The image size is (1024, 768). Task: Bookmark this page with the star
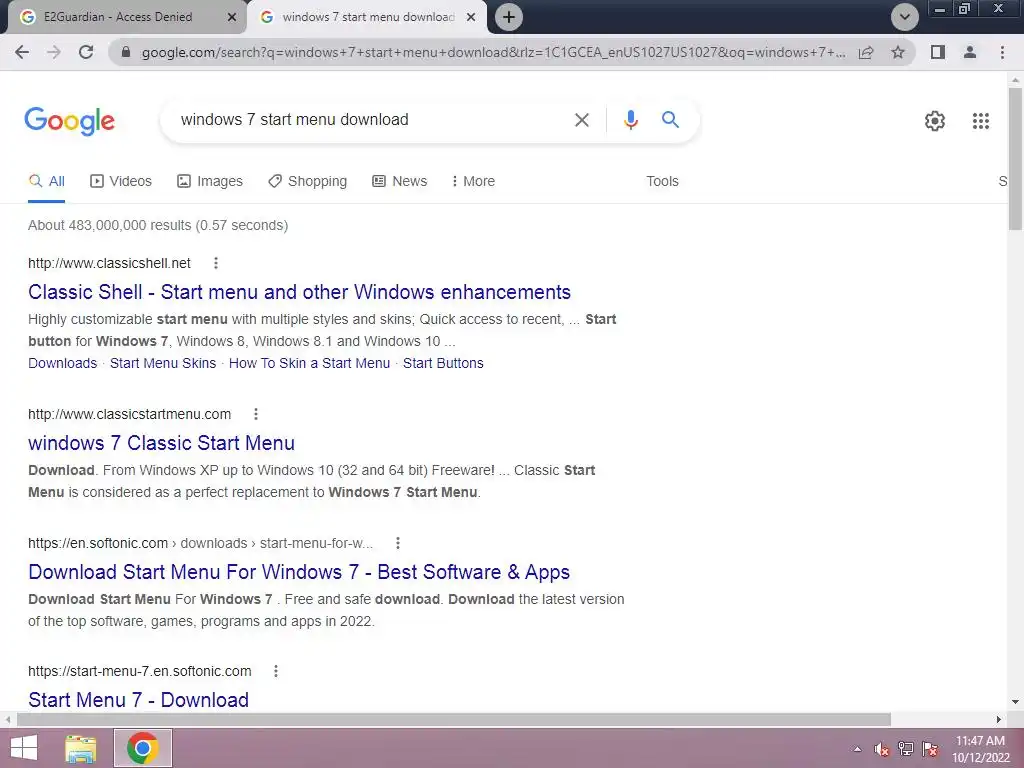[898, 52]
